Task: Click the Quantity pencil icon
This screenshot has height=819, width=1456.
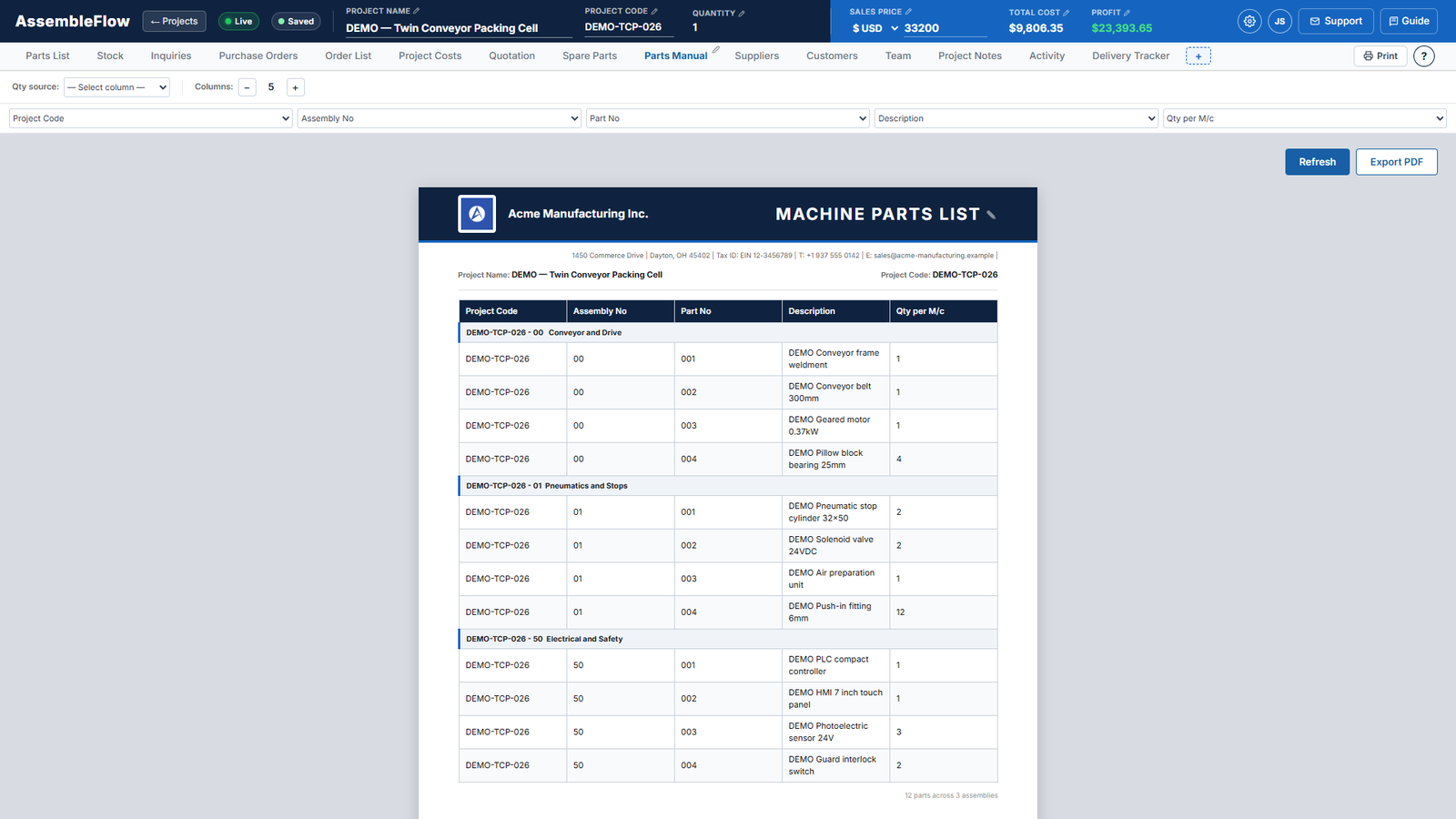Action: pyautogui.click(x=742, y=13)
